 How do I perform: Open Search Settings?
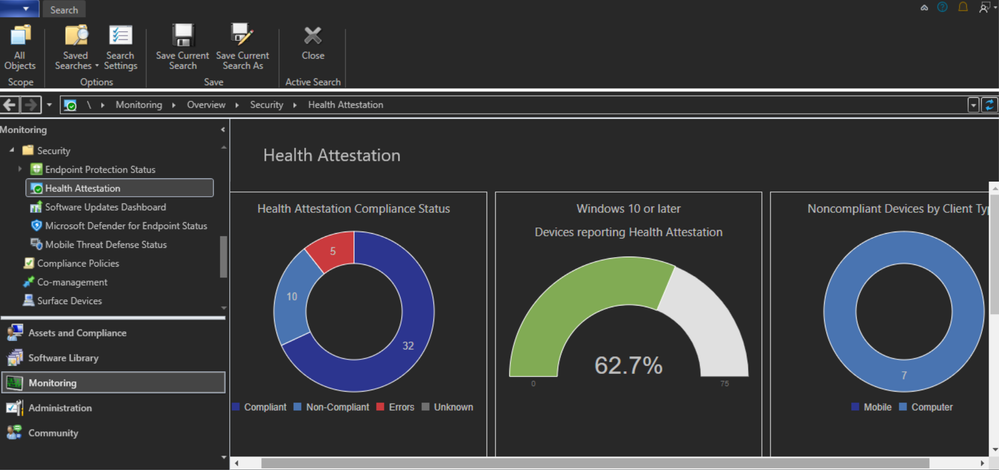coord(120,48)
